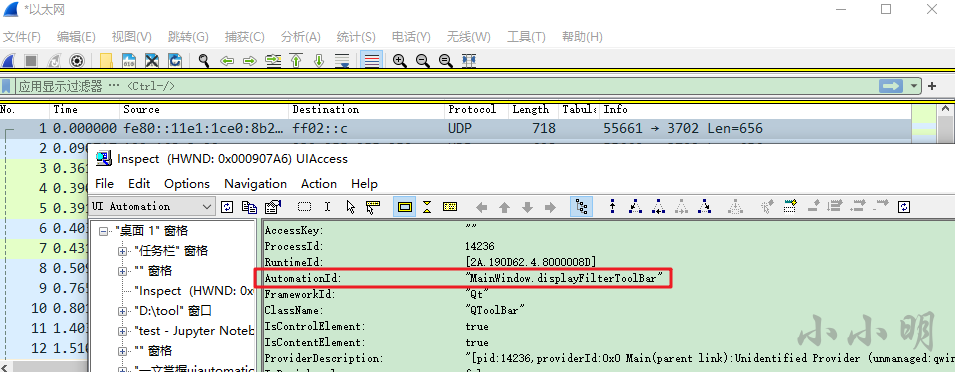Screen dimensions: 955x372
Task: Click the plus button to add filter
Action: pos(932,86)
